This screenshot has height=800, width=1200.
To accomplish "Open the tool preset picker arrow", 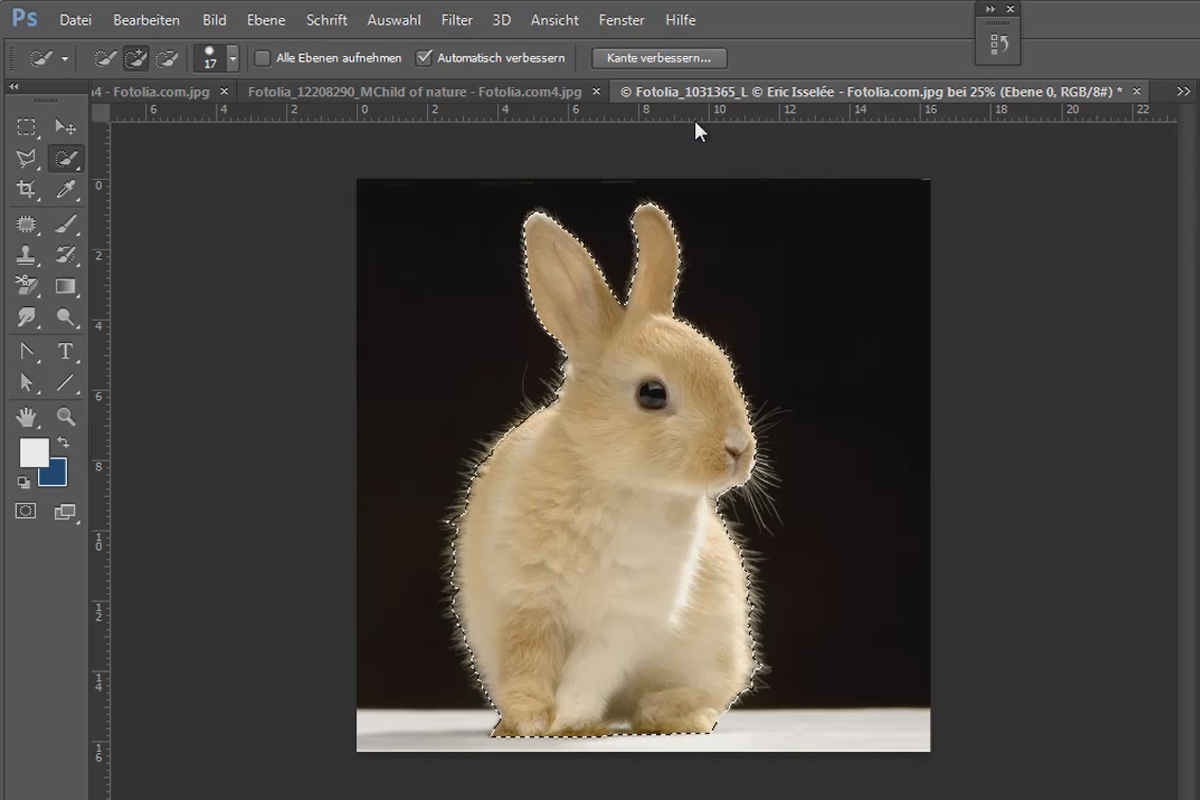I will [65, 59].
